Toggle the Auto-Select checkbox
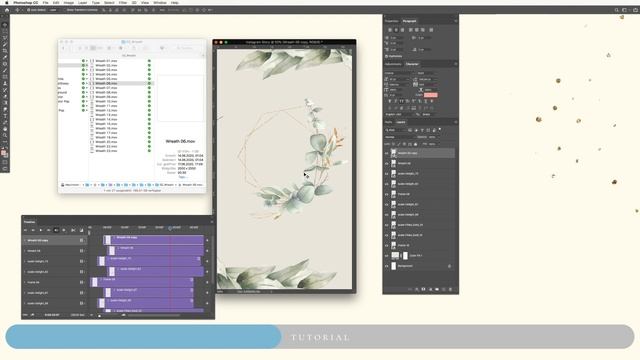 tap(29, 10)
